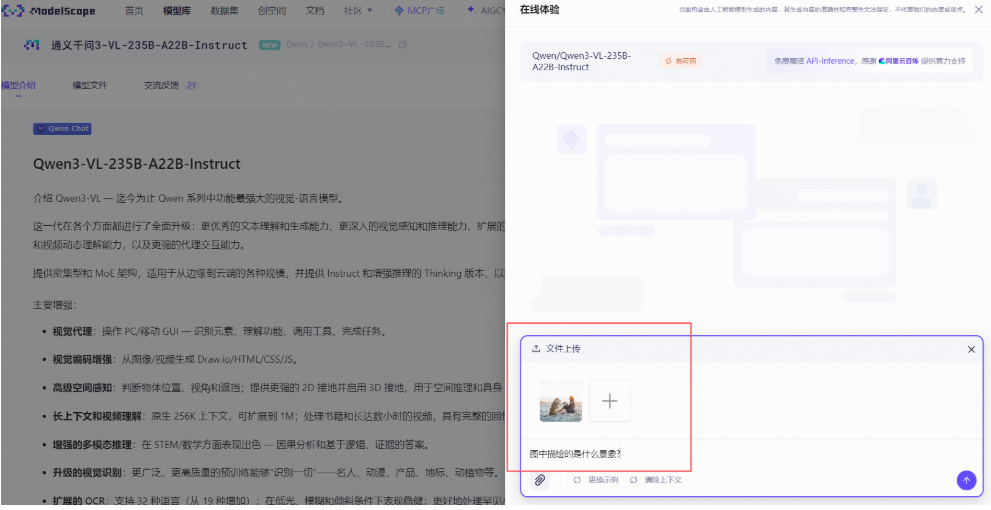Click the 热可用 status badge
The height and width of the screenshot is (510, 991).
pos(680,61)
